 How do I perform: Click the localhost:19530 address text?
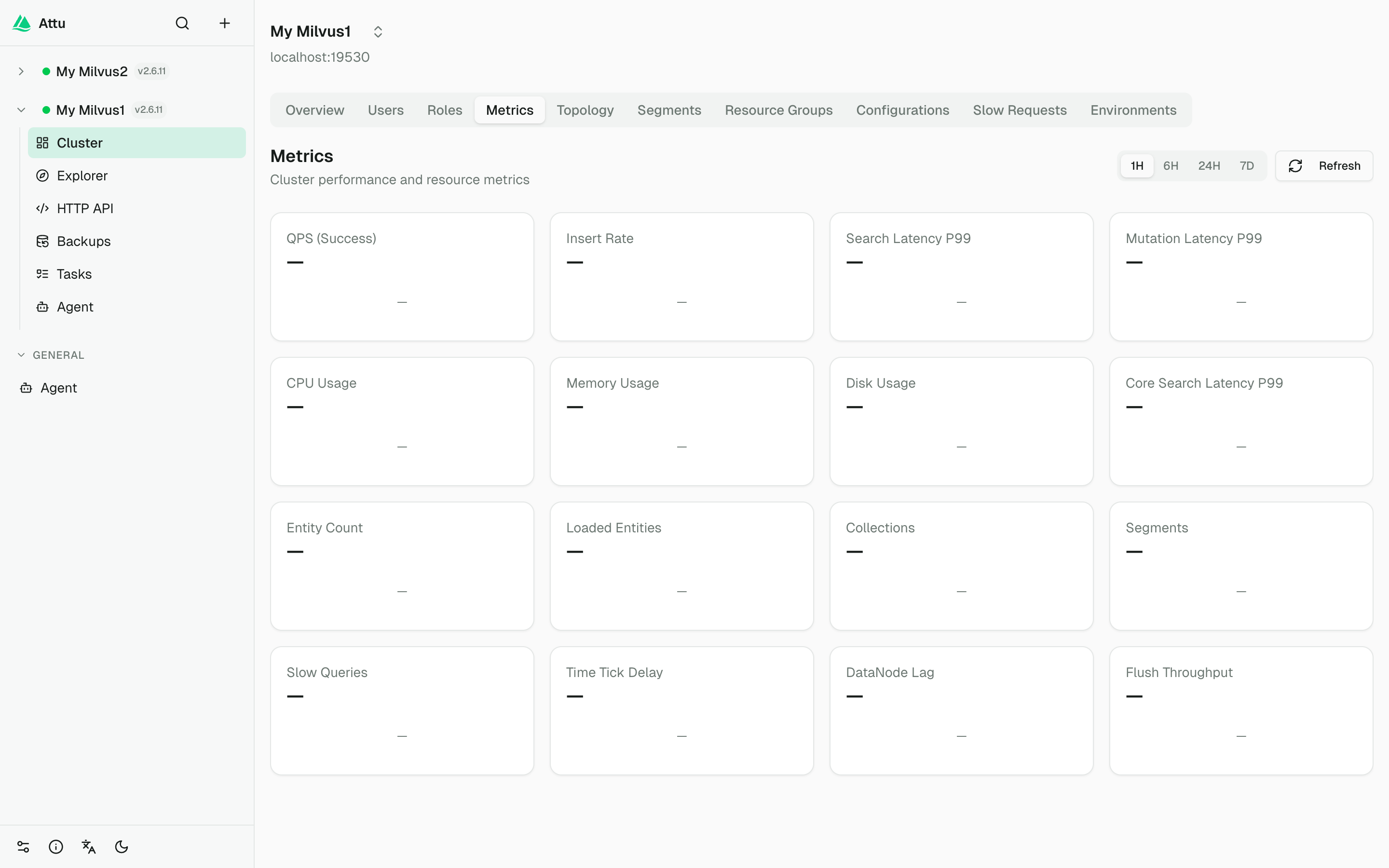[x=320, y=57]
